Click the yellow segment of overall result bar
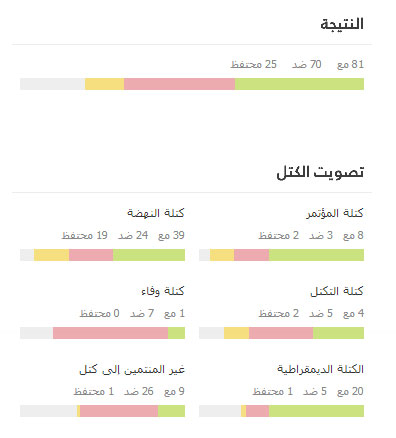The image size is (396, 438). [x=105, y=84]
